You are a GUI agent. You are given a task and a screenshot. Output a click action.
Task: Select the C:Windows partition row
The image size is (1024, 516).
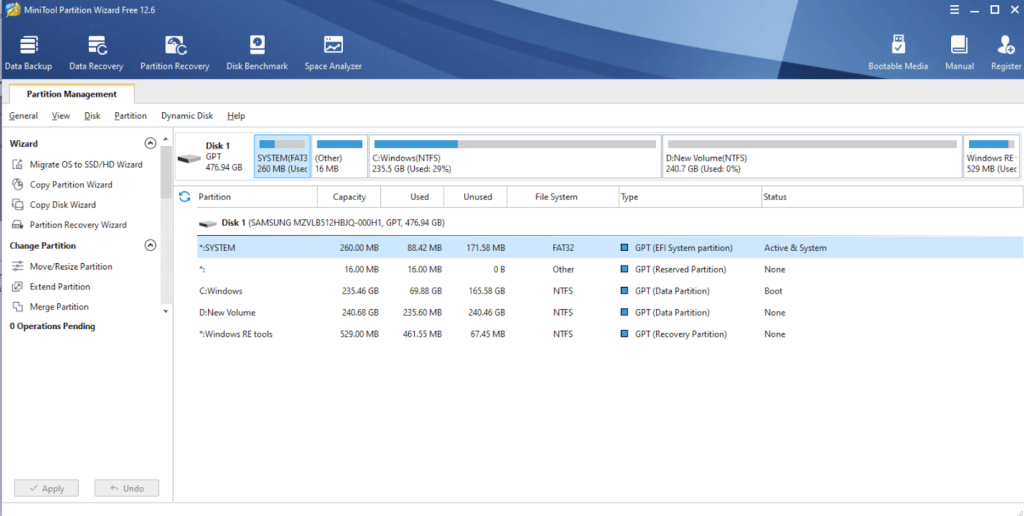(610, 291)
